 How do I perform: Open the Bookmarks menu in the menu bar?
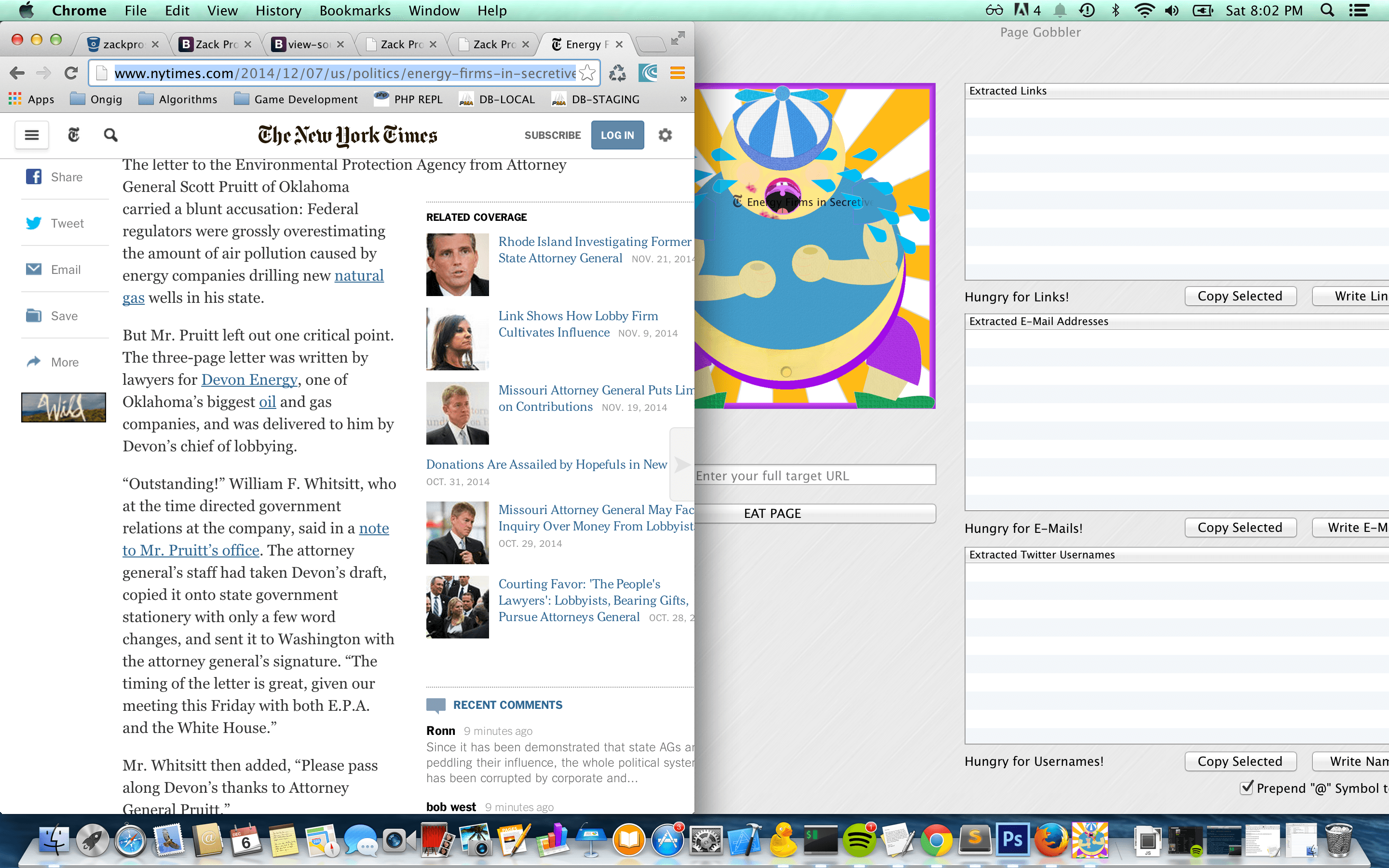(x=354, y=10)
